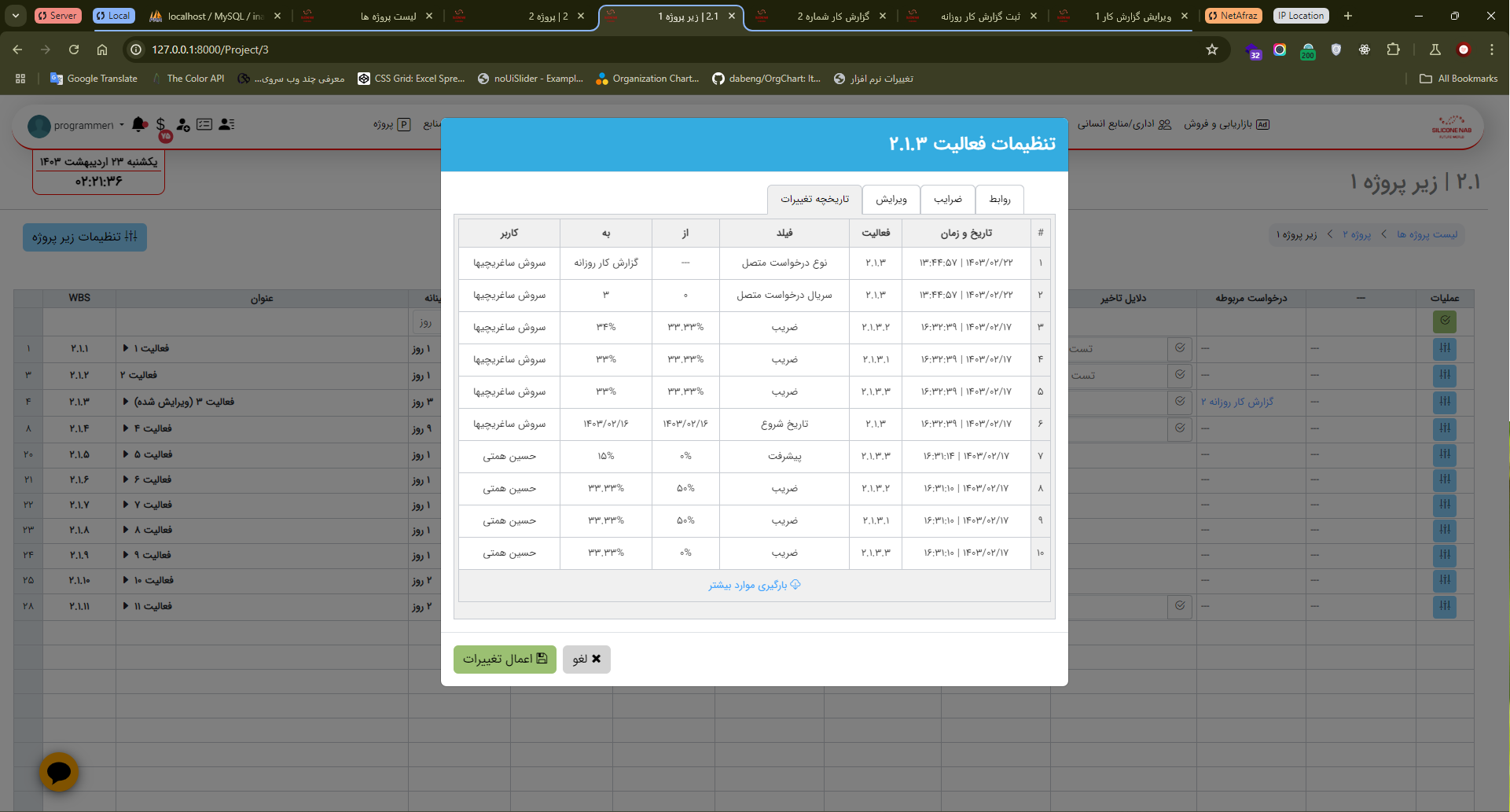This screenshot has height=812, width=1510.
Task: Toggle delay-reason check button for first activity row
Action: pos(1180,348)
